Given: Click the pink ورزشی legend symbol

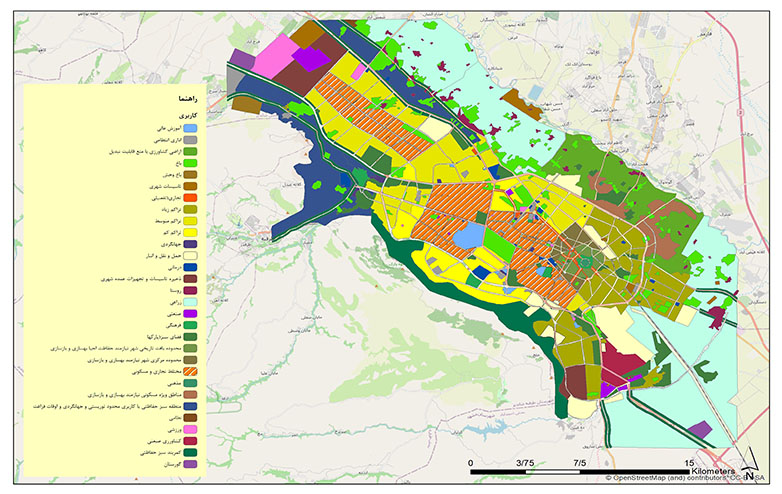Looking at the screenshot, I should pyautogui.click(x=190, y=430).
